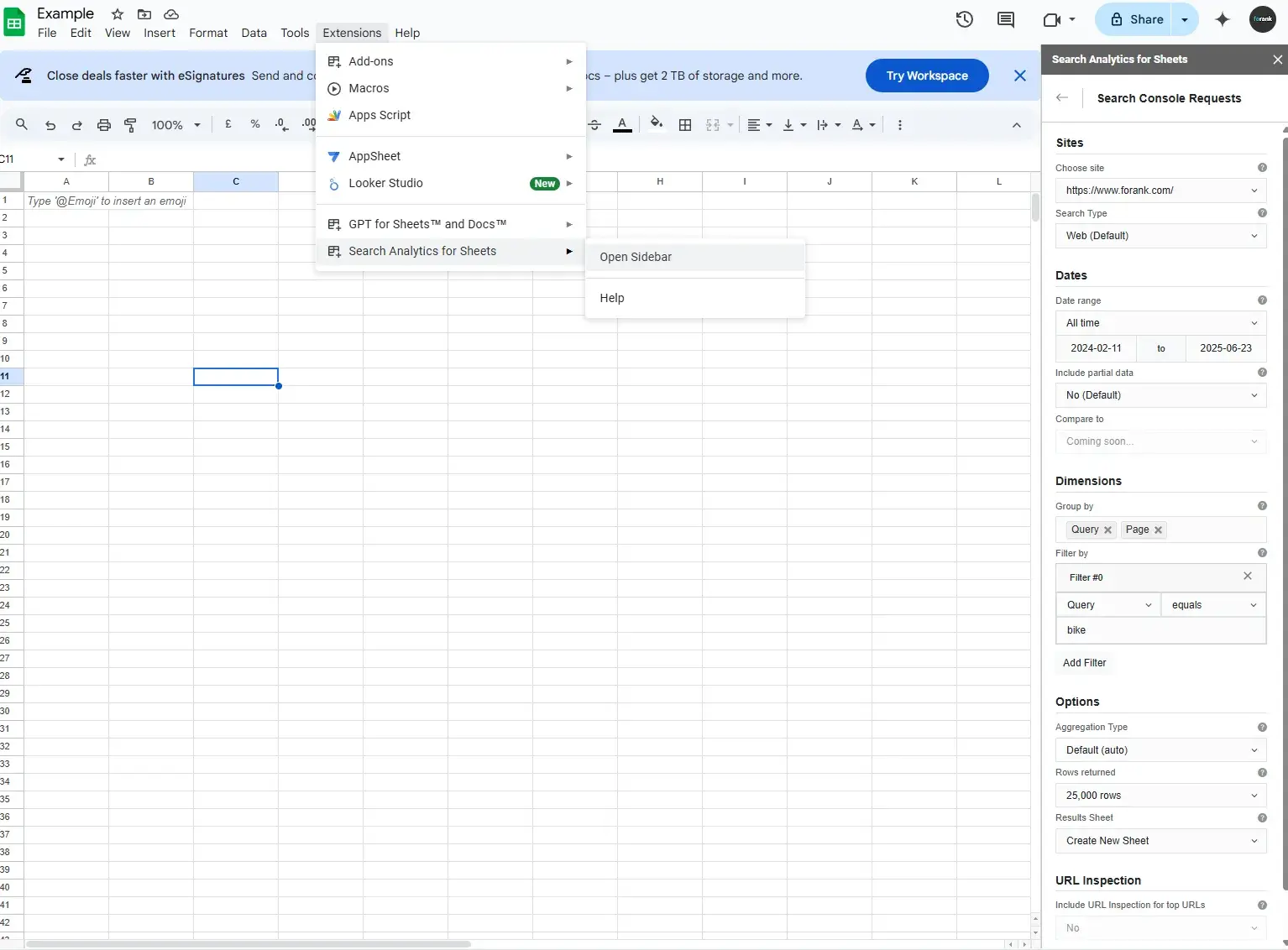Click the Borders icon
Screen dimensions: 1288x950
tap(684, 124)
